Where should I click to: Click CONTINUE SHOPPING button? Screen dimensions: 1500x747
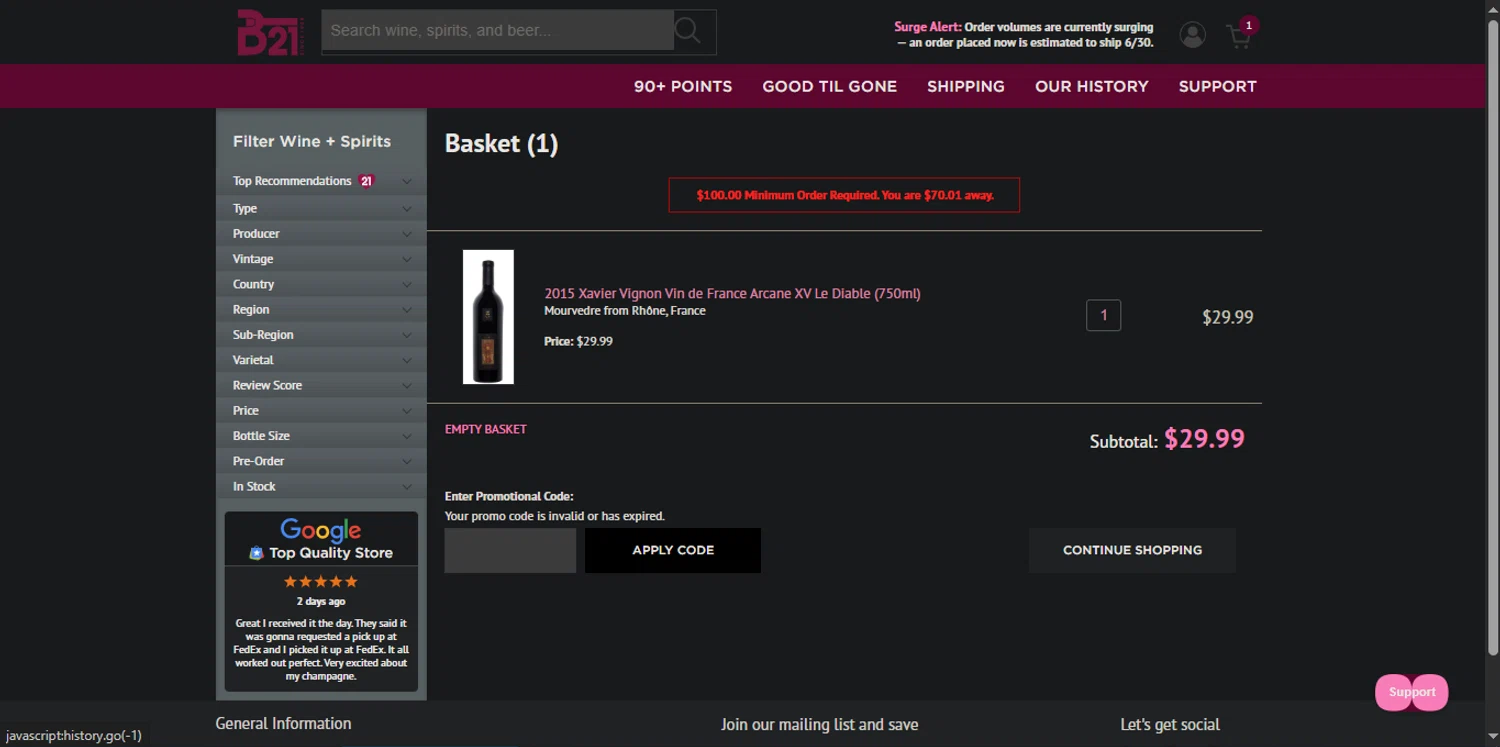pos(1132,551)
